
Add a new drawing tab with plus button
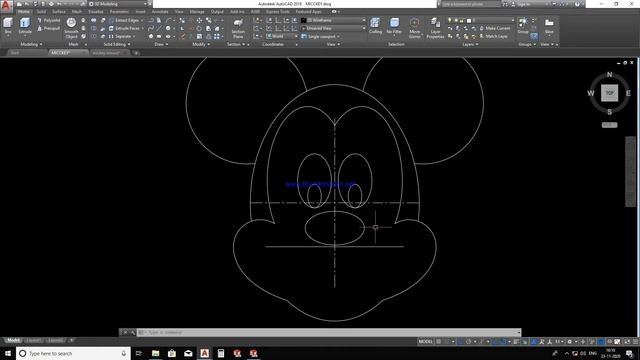coord(136,53)
